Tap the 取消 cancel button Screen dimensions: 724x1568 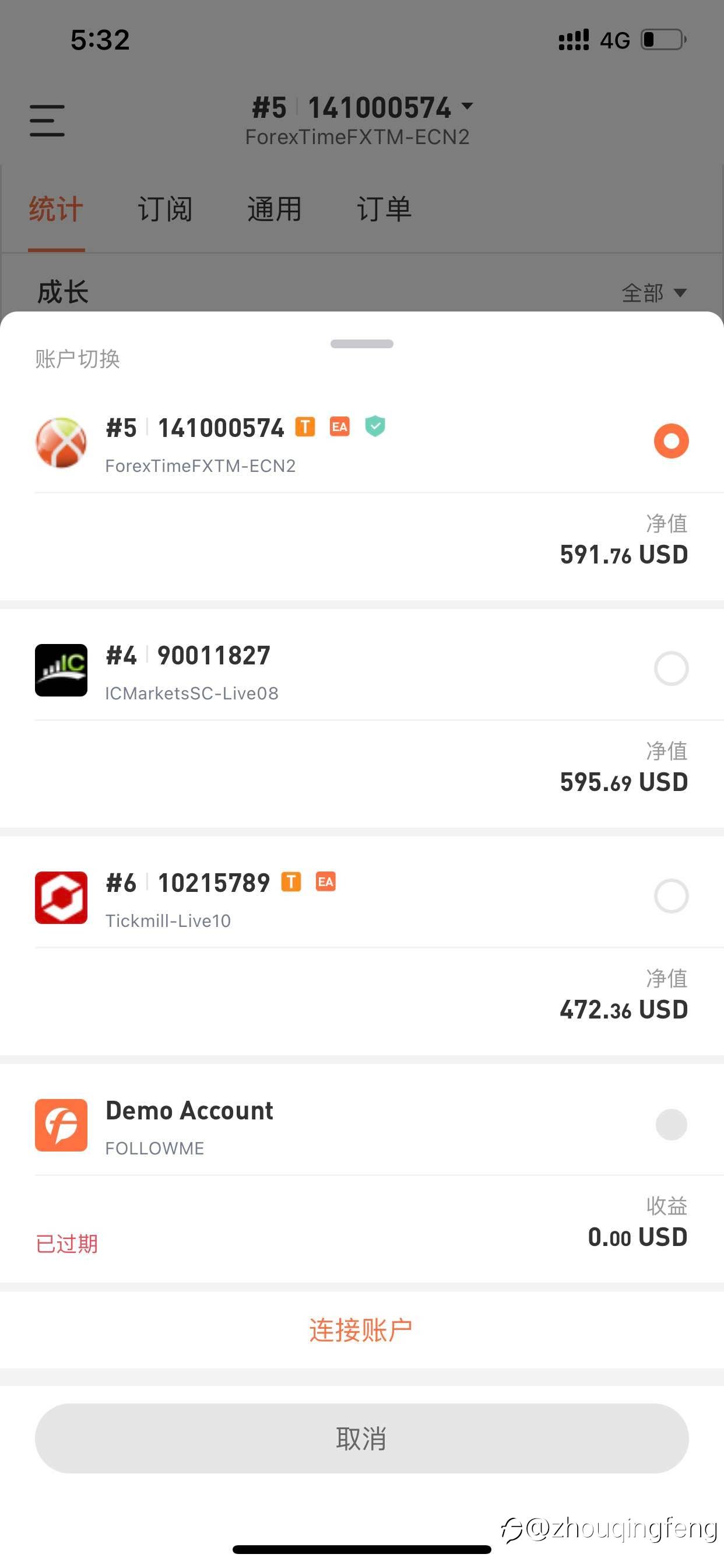coord(361,1438)
